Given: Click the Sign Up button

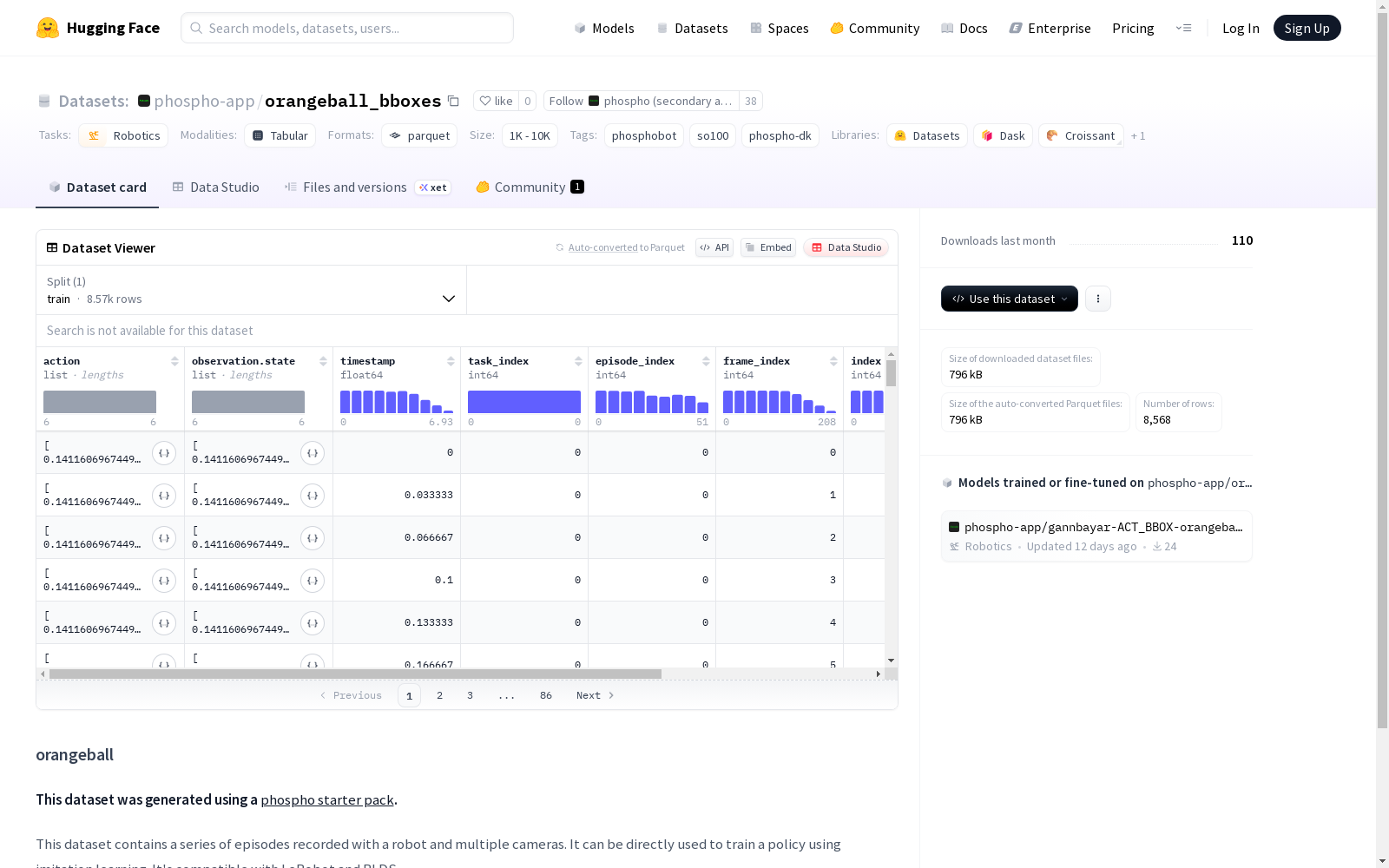Looking at the screenshot, I should 1307,28.
